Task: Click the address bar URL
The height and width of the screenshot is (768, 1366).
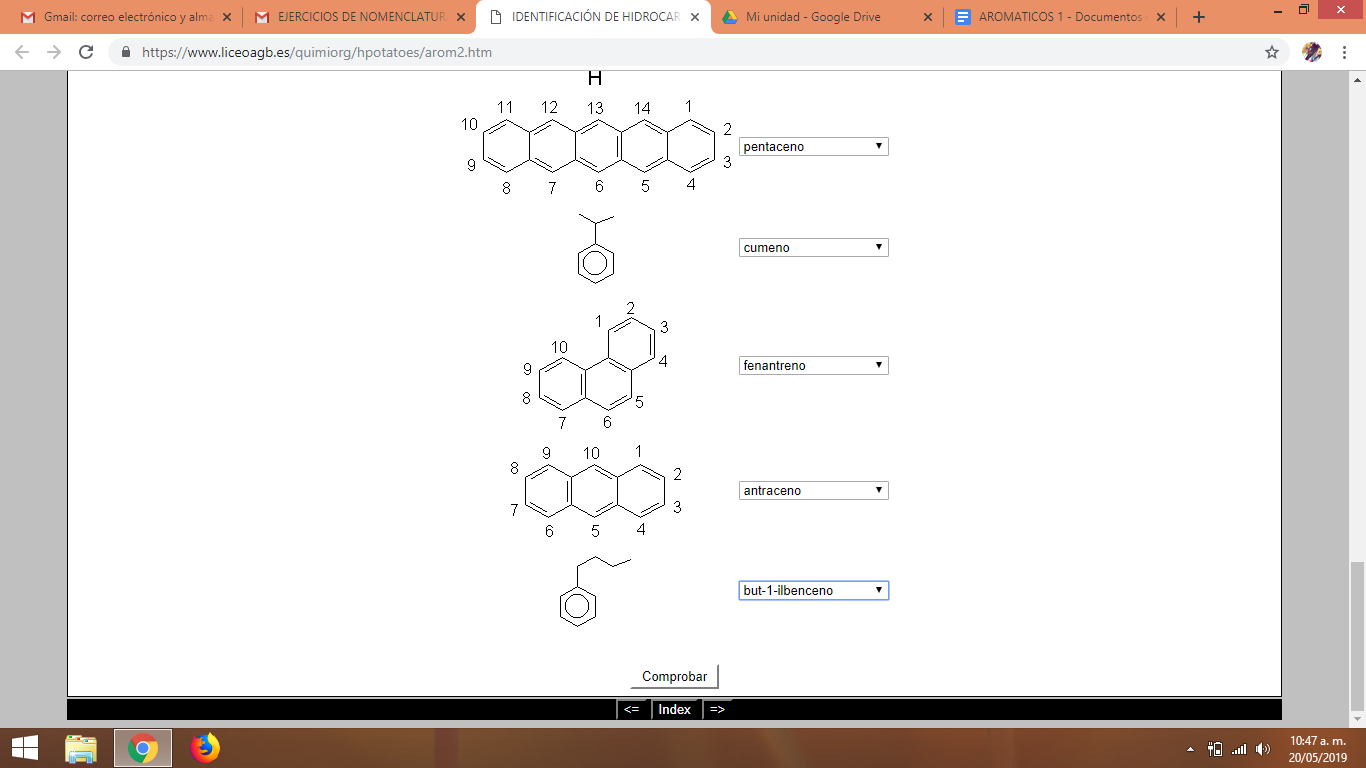Action: (317, 52)
